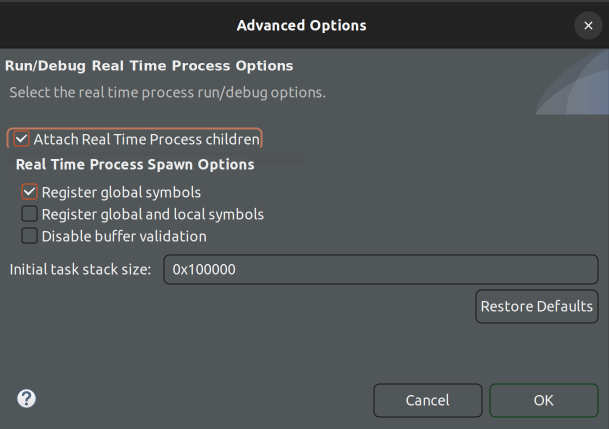Click the 'Initial task stack size:' label
This screenshot has height=429, width=609.
[80, 270]
